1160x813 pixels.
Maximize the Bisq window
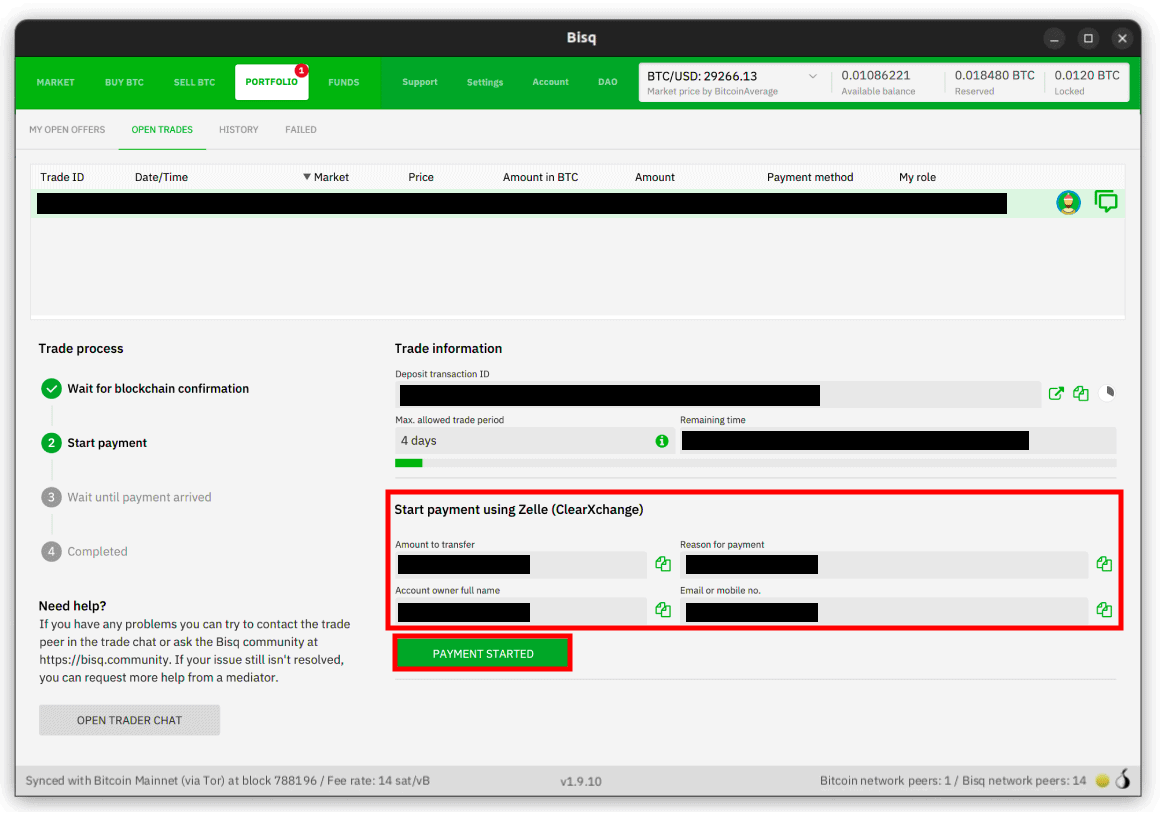pos(1088,38)
